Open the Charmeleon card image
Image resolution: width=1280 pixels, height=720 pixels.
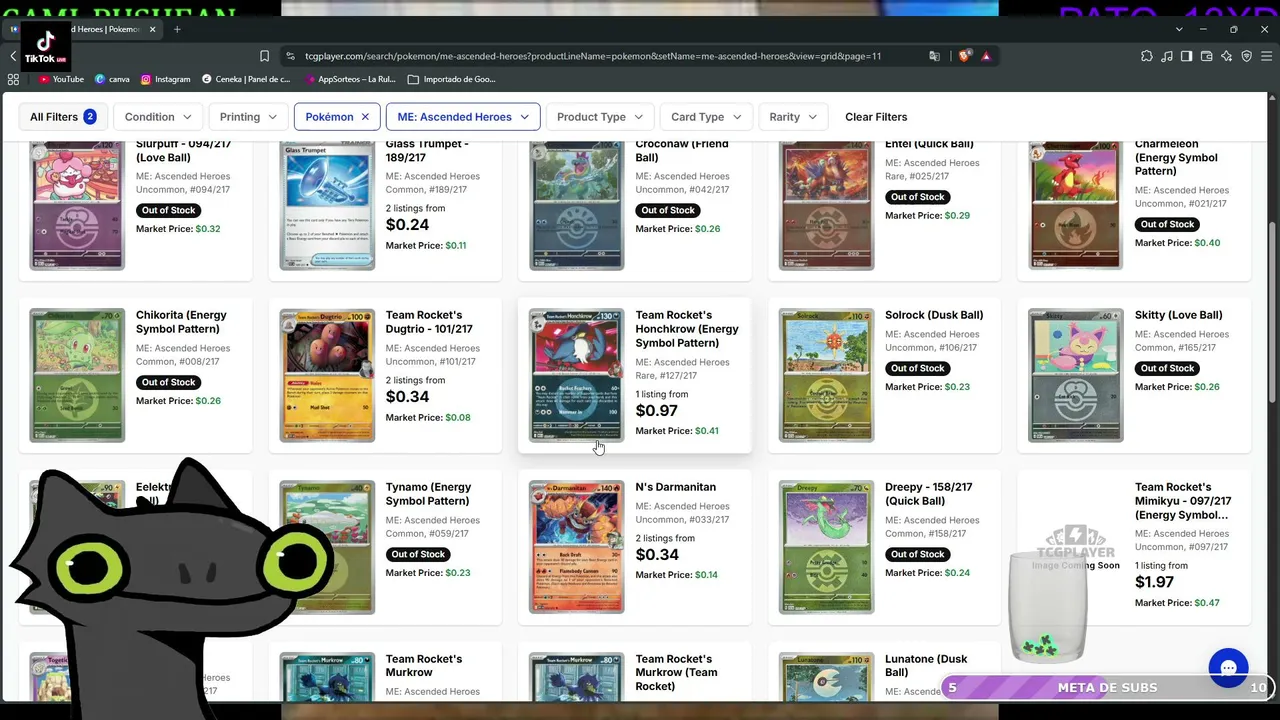[1076, 205]
